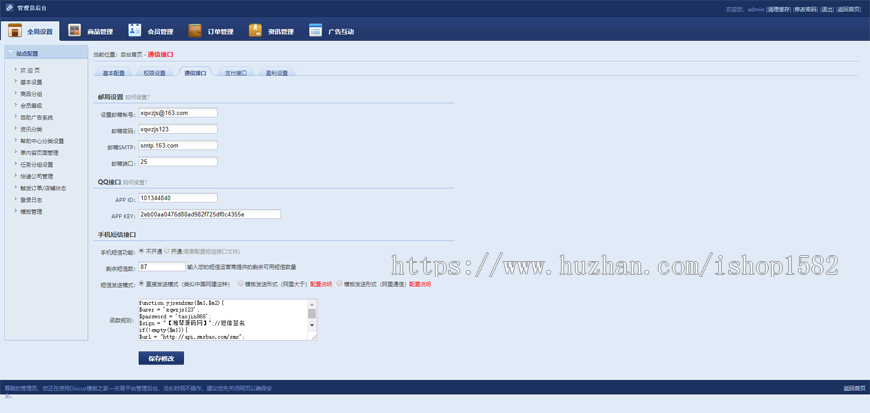870x413 pixels.
Task: Open the 广告互动 section in top navigation
Action: coord(331,31)
